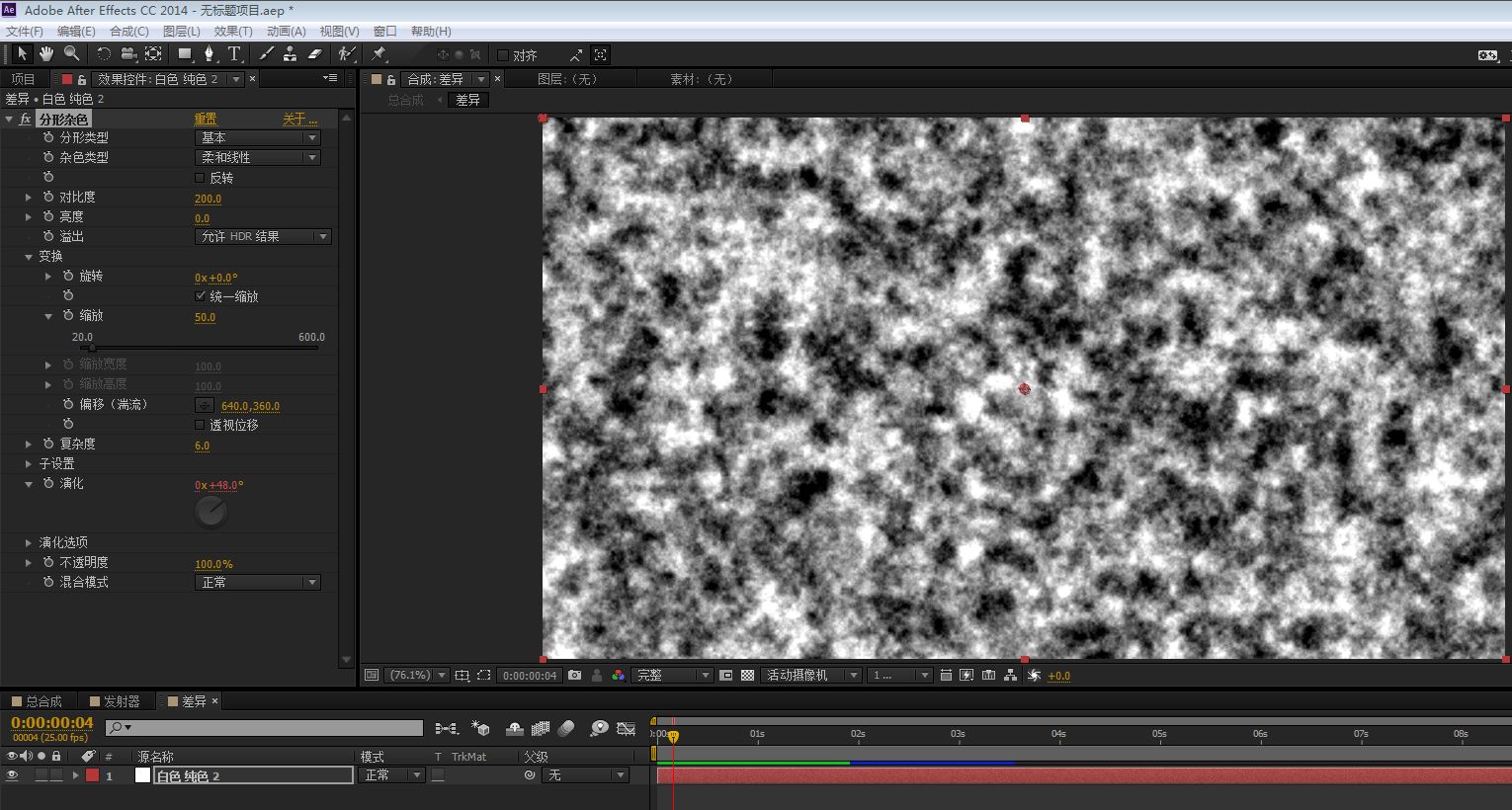This screenshot has width=1512, height=810.
Task: Select the Zoom magnifier tool
Action: [71, 54]
